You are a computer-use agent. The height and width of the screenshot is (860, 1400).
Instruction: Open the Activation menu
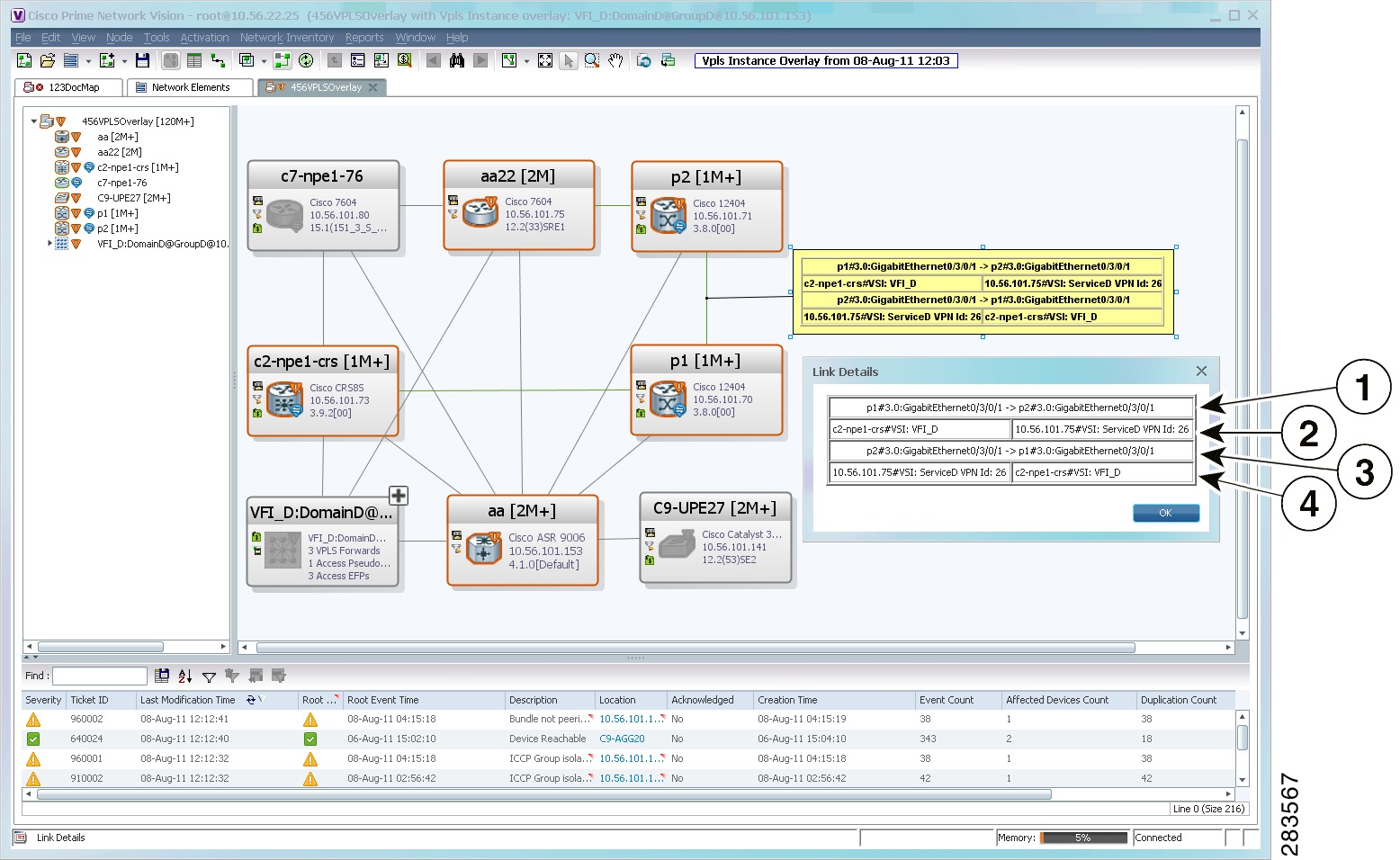[204, 38]
